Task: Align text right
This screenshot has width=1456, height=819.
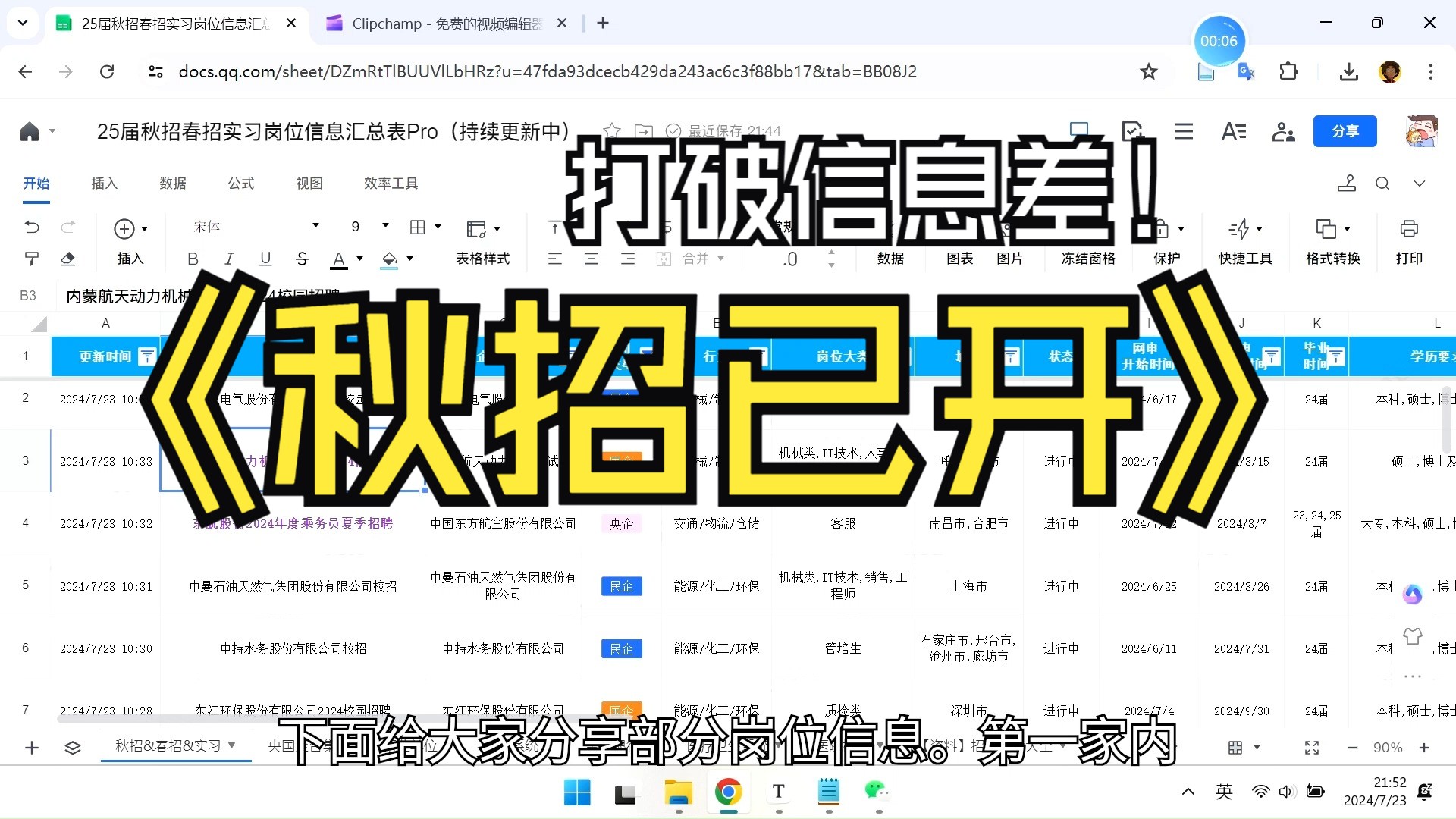Action: (x=628, y=259)
